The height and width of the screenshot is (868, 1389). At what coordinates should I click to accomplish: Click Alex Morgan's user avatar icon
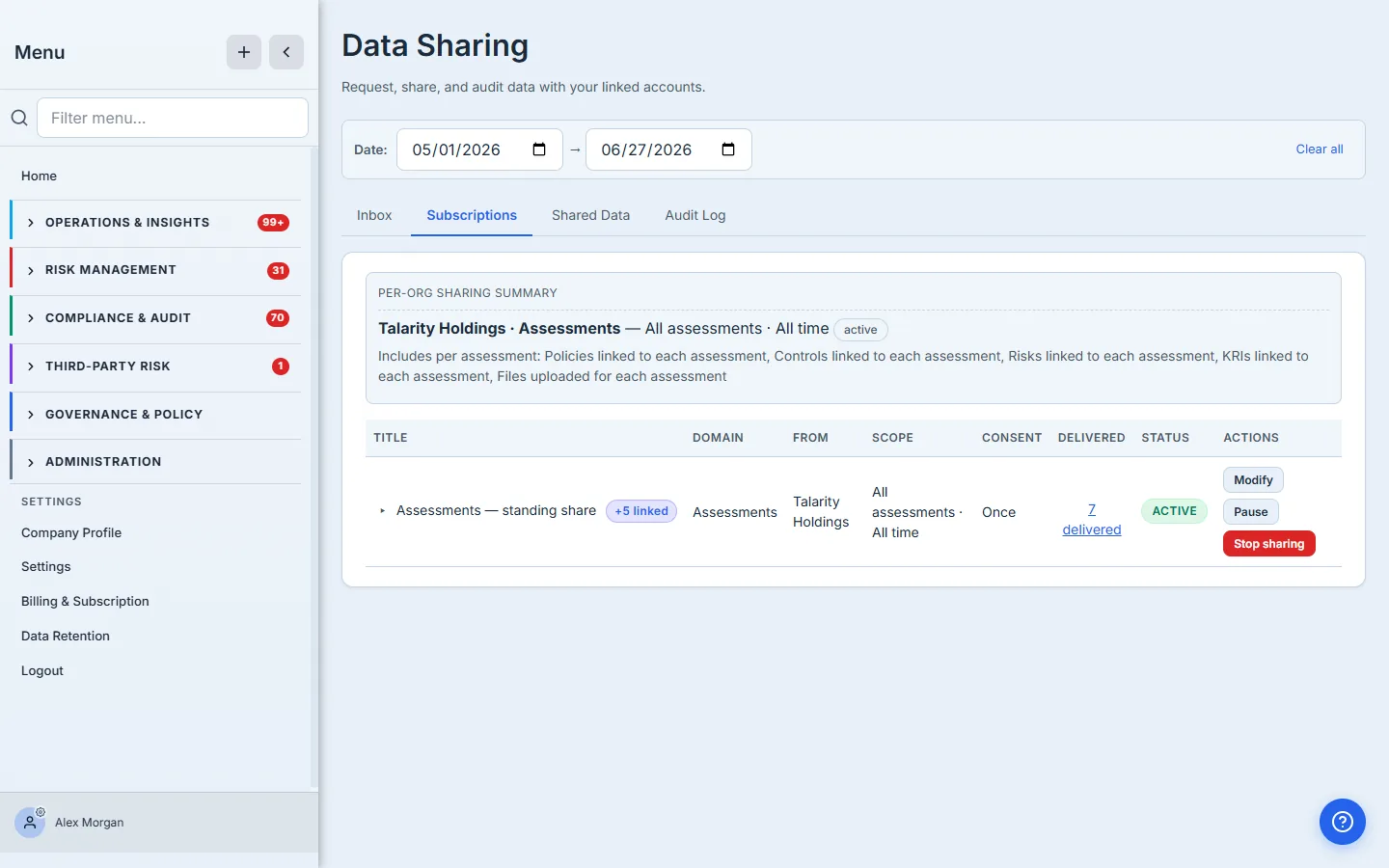pos(30,823)
